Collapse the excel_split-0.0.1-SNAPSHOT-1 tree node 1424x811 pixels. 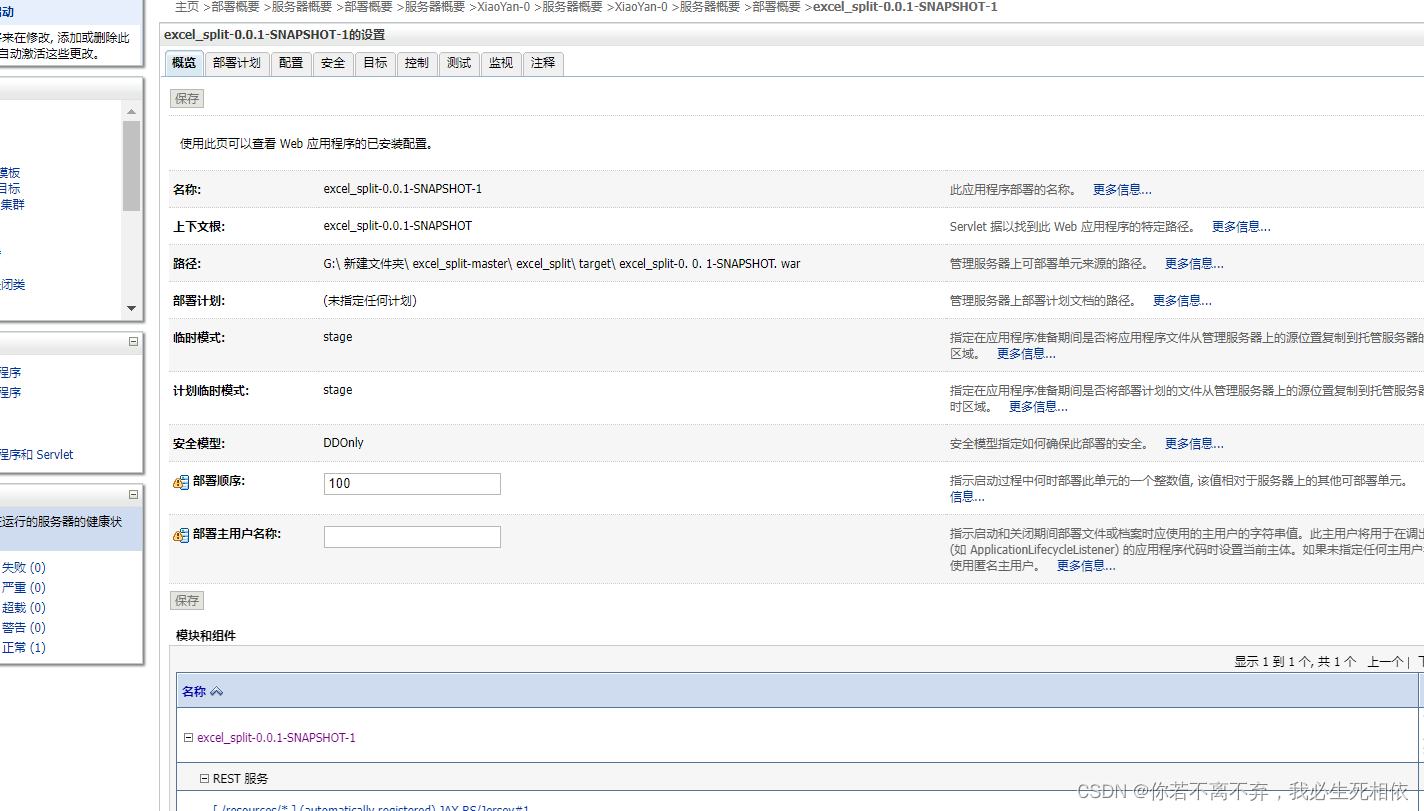188,738
